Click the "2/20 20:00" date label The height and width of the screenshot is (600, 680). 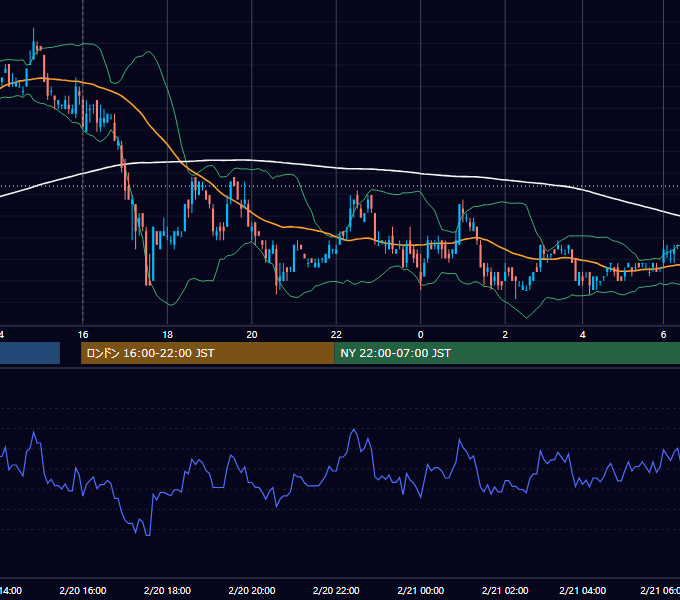252,590
